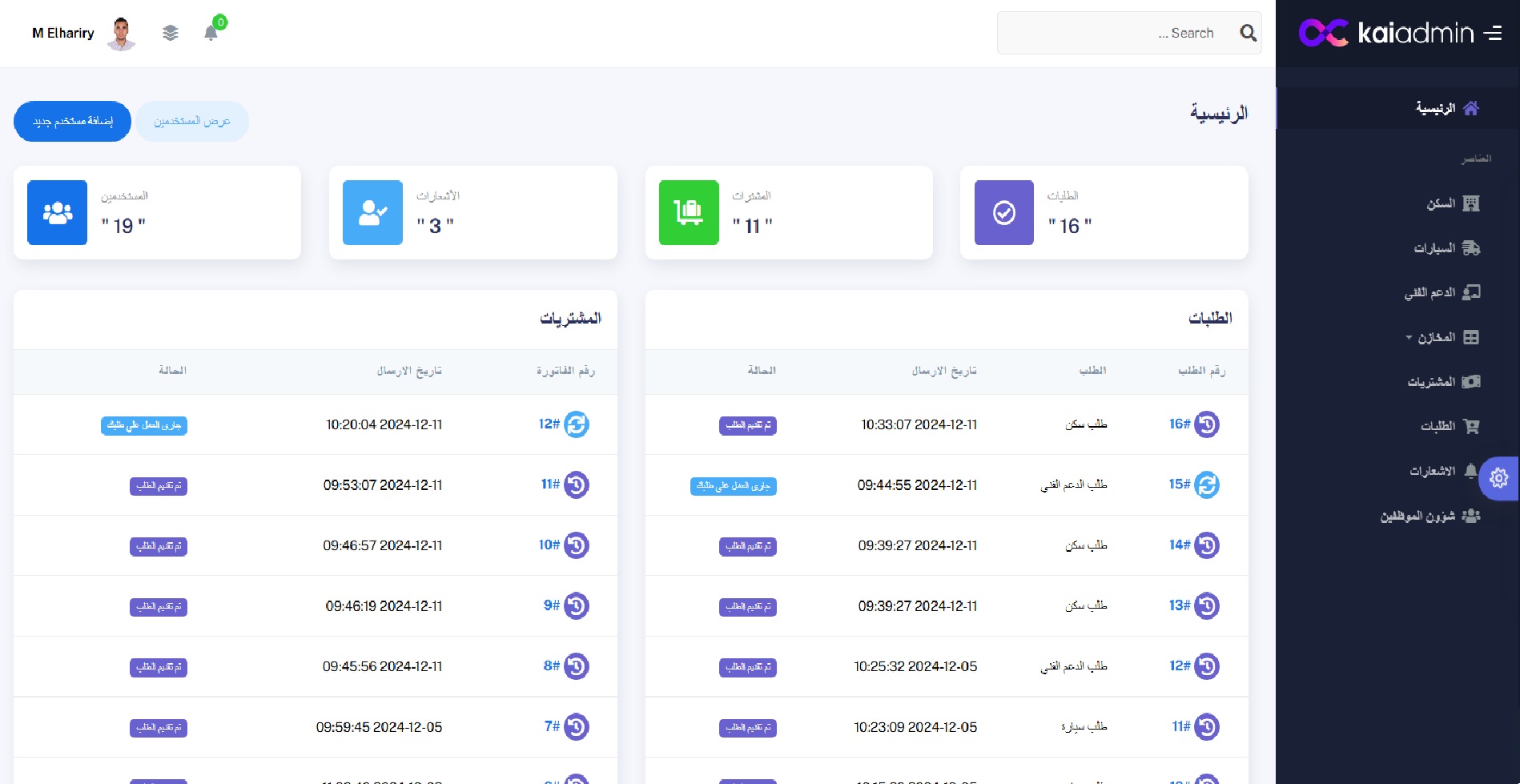Click عرض المستخدمين button
The height and width of the screenshot is (784, 1520).
(192, 121)
